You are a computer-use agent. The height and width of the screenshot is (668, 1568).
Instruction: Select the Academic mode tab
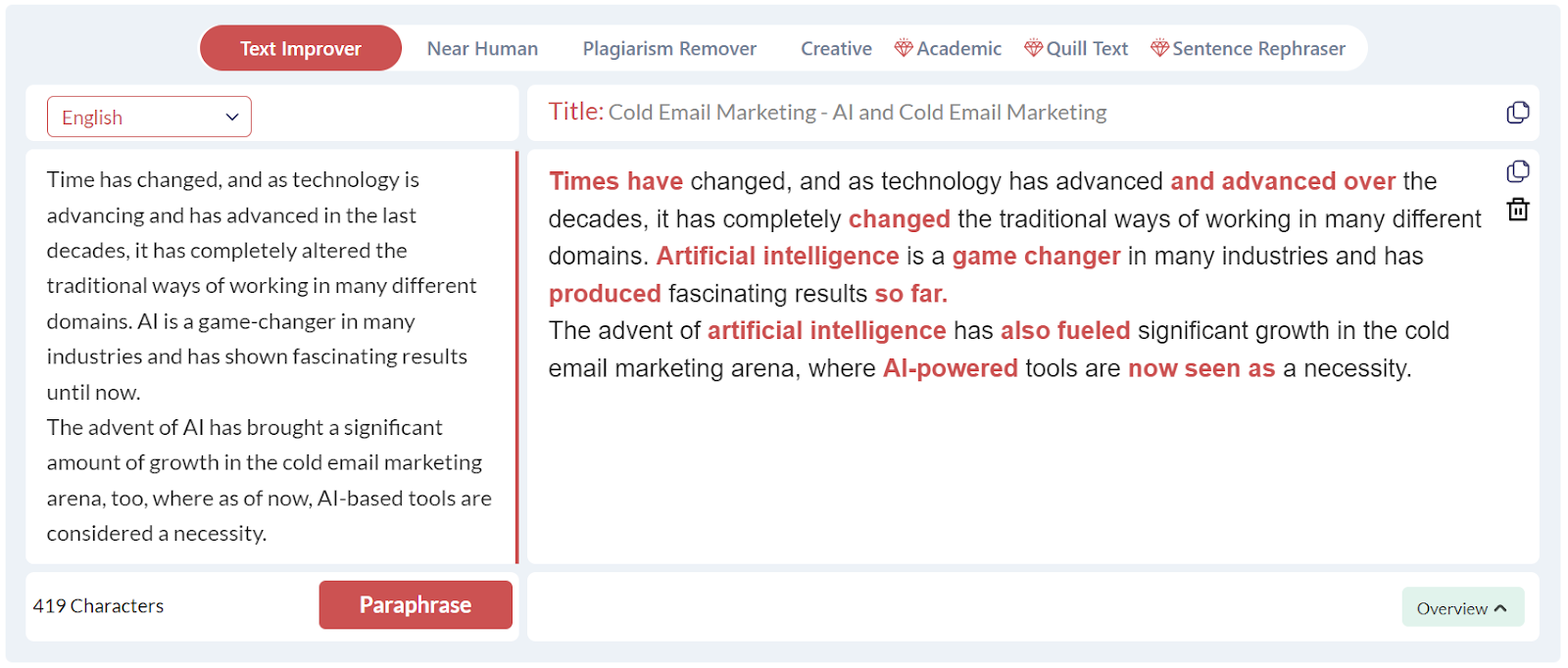click(958, 49)
